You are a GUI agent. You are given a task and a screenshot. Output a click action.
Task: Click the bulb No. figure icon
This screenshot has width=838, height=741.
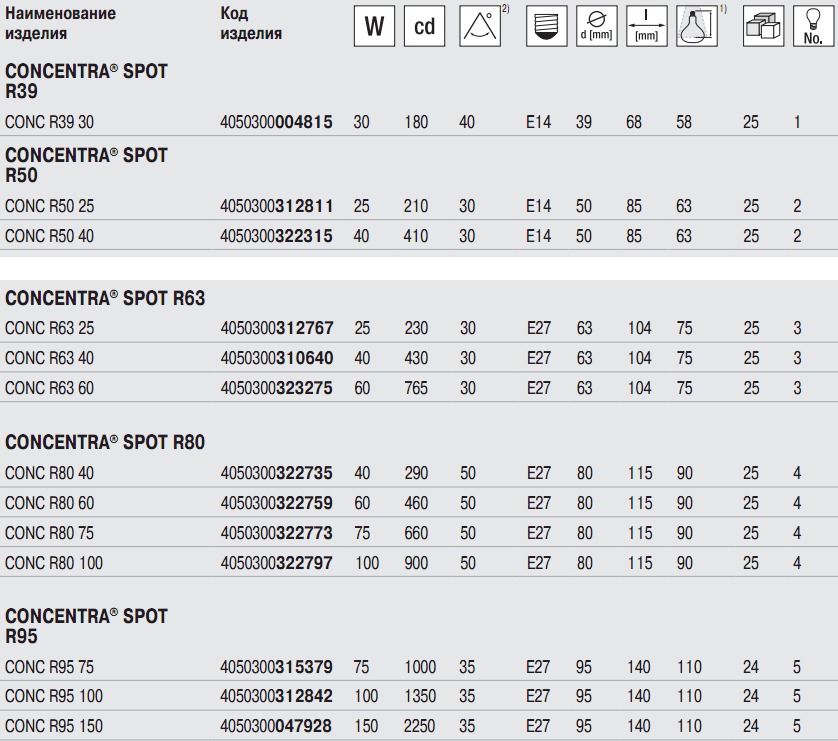click(813, 26)
